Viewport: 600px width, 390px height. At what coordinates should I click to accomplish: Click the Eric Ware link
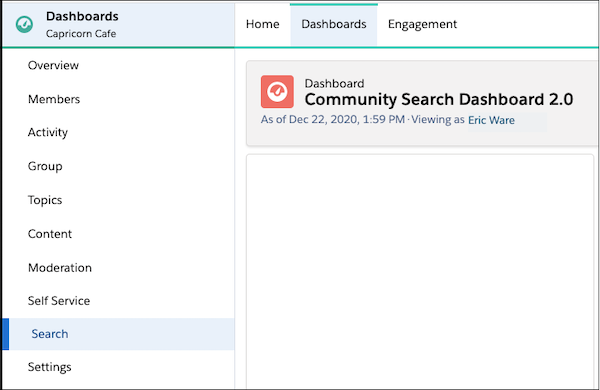[x=491, y=120]
